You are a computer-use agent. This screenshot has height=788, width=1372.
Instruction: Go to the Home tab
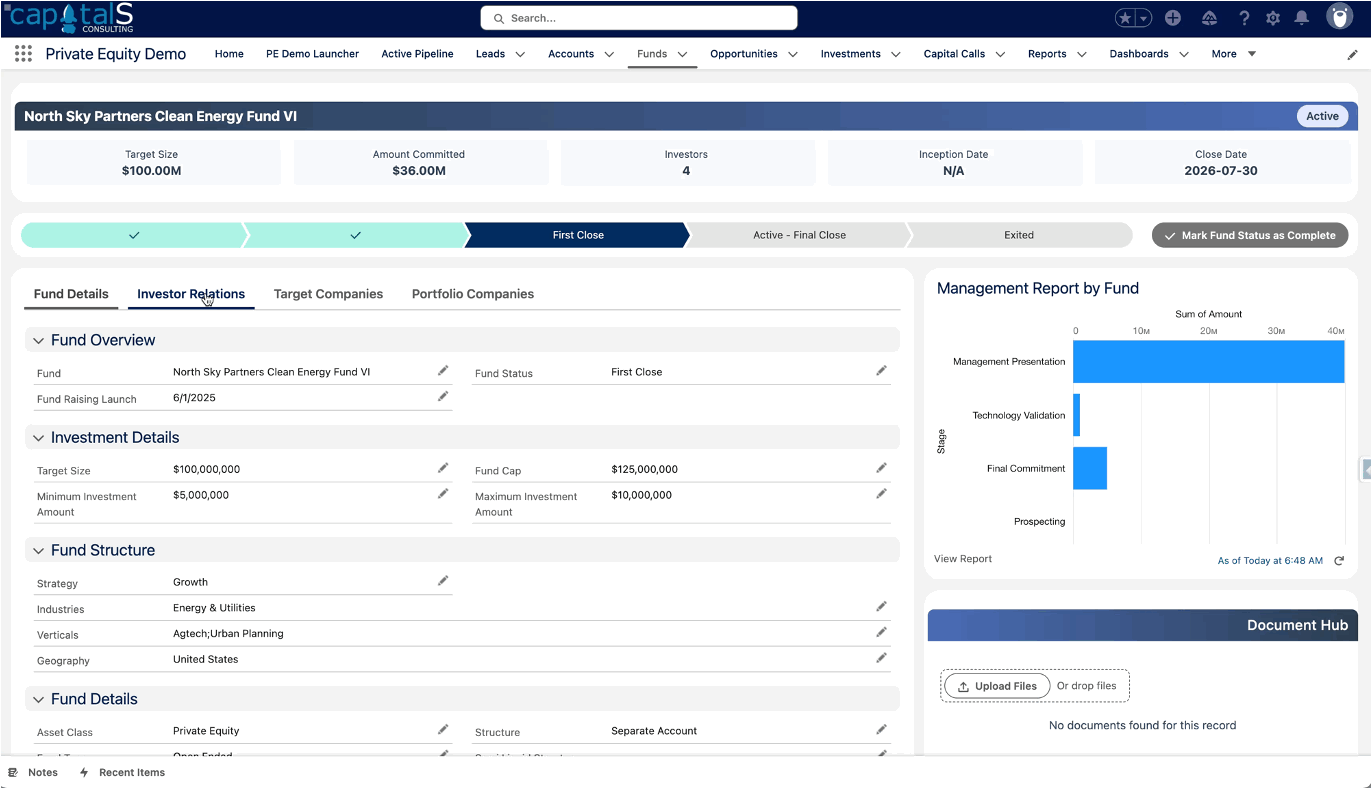coord(229,54)
